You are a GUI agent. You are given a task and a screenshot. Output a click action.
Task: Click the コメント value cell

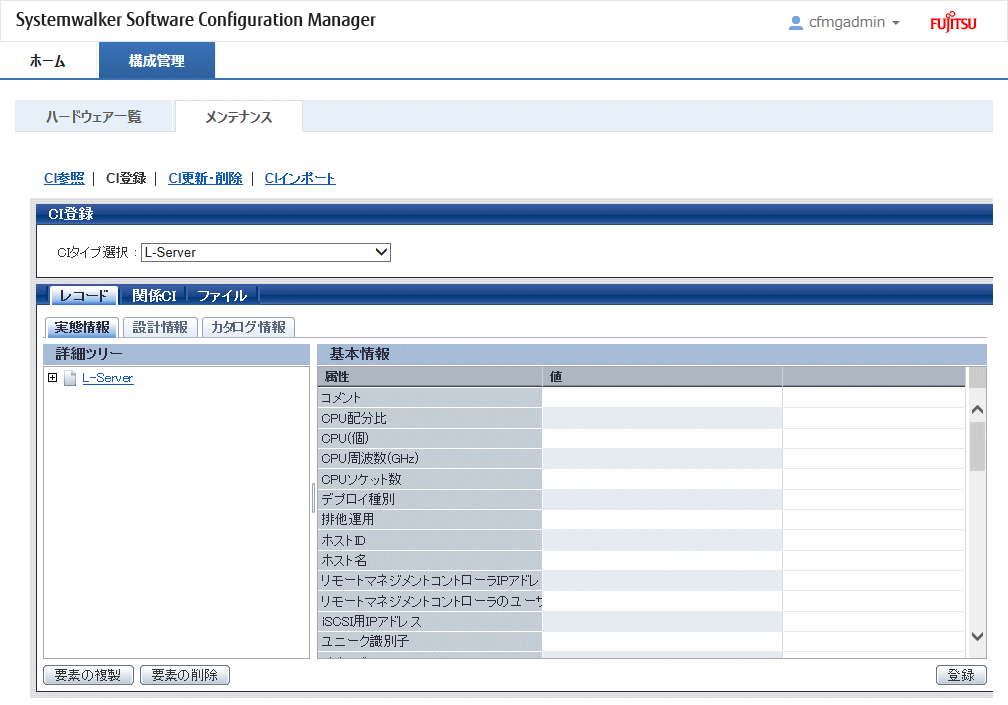[662, 398]
